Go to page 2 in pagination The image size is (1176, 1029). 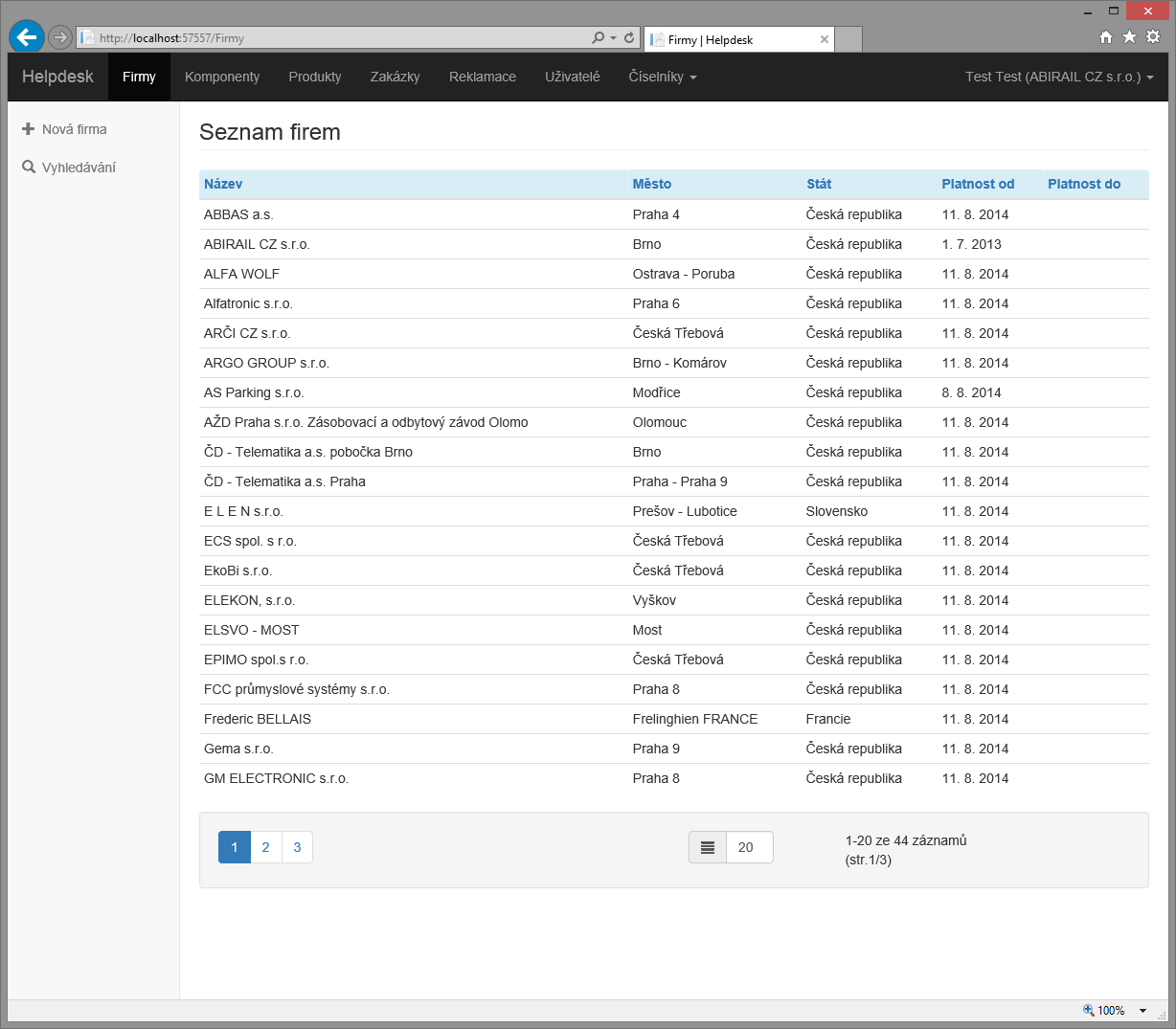(266, 847)
